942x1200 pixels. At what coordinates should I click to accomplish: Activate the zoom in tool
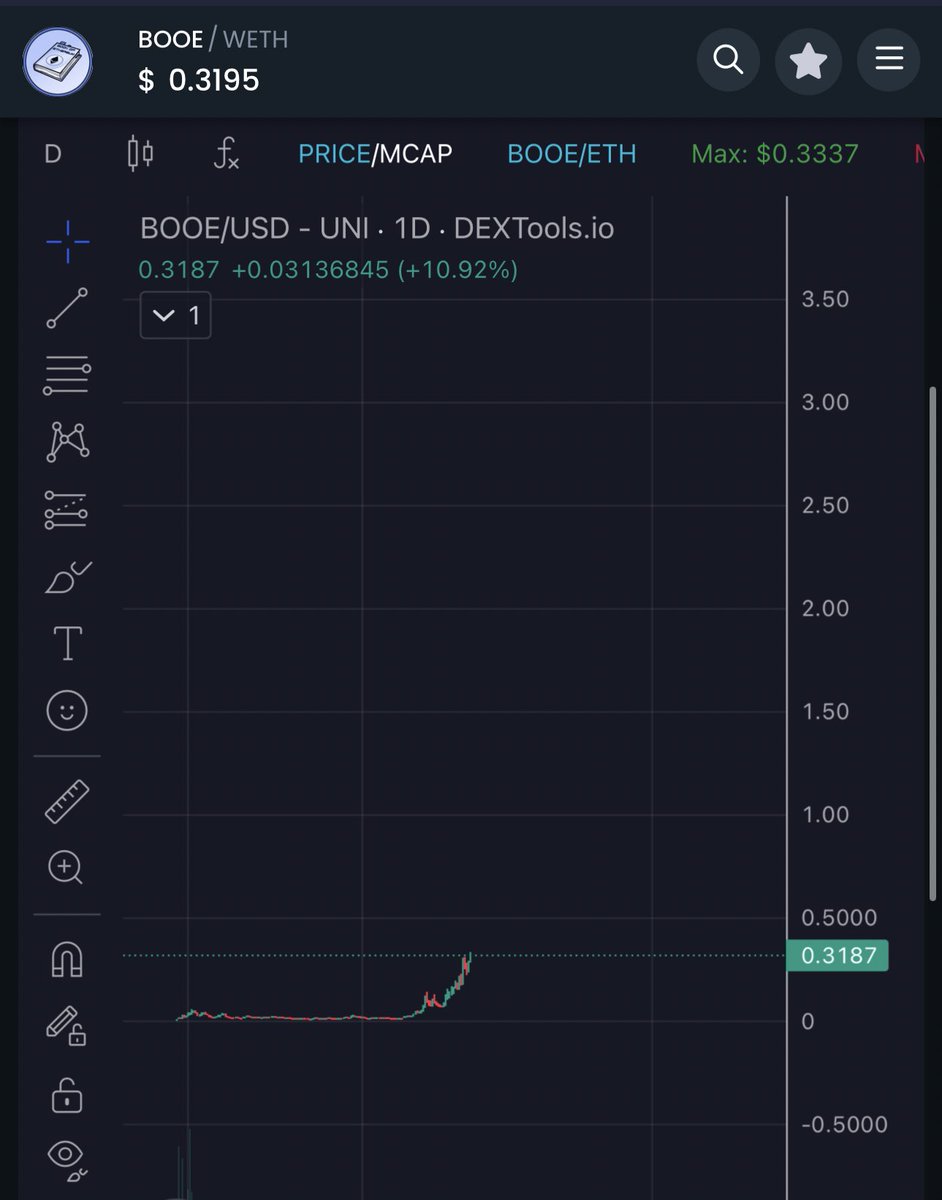tap(67, 867)
